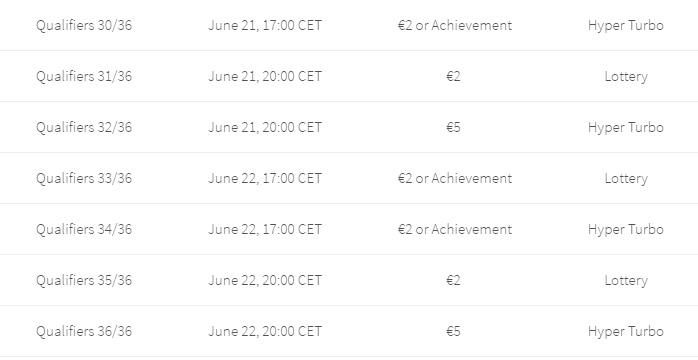Click Lottery in the Qualifiers 33/36 row
The height and width of the screenshot is (360, 698).
coord(626,179)
